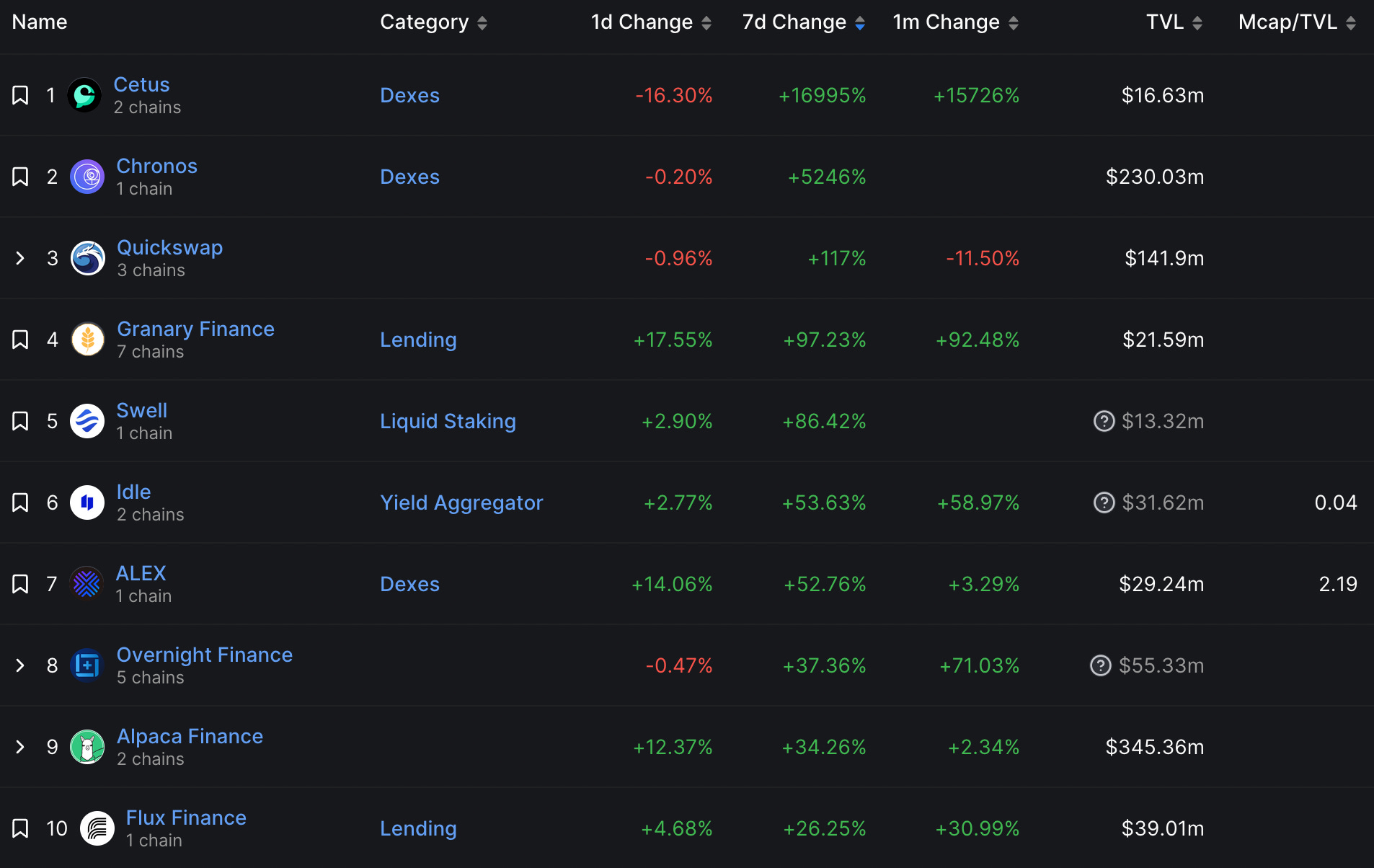Sort table by Category column
Image resolution: width=1374 pixels, height=868 pixels.
434,22
